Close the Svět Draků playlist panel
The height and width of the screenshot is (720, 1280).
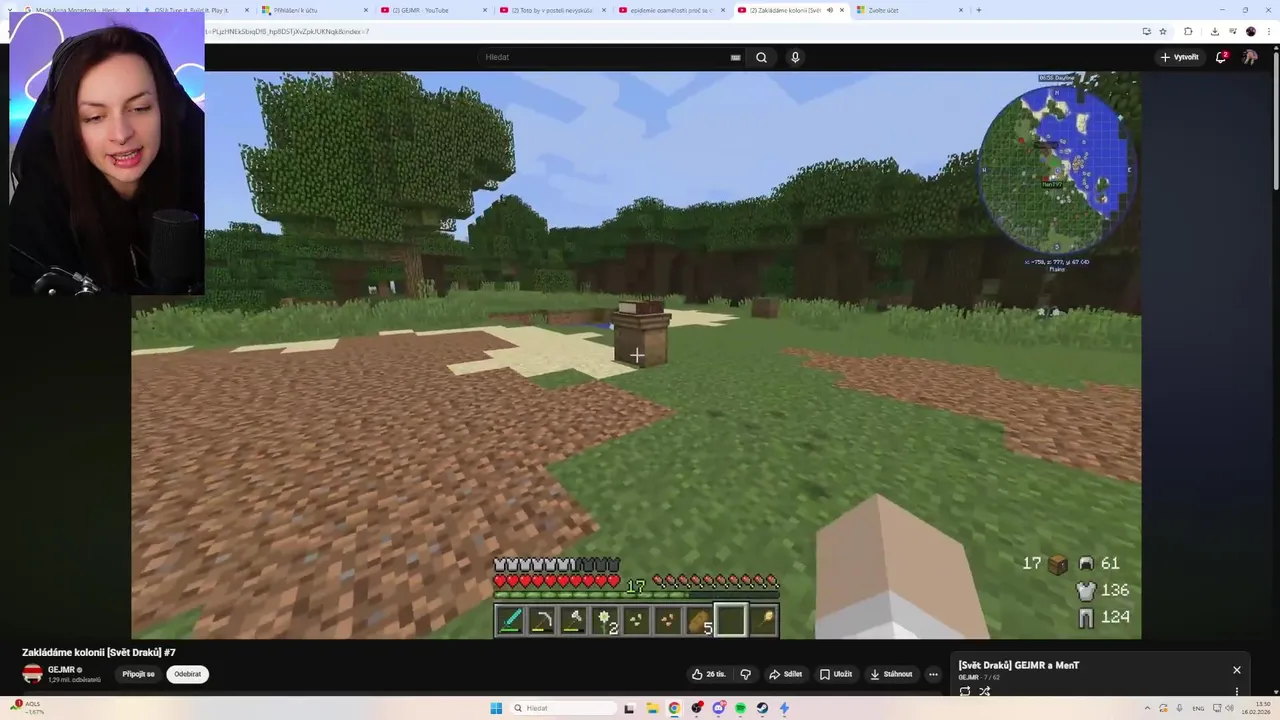[1237, 670]
